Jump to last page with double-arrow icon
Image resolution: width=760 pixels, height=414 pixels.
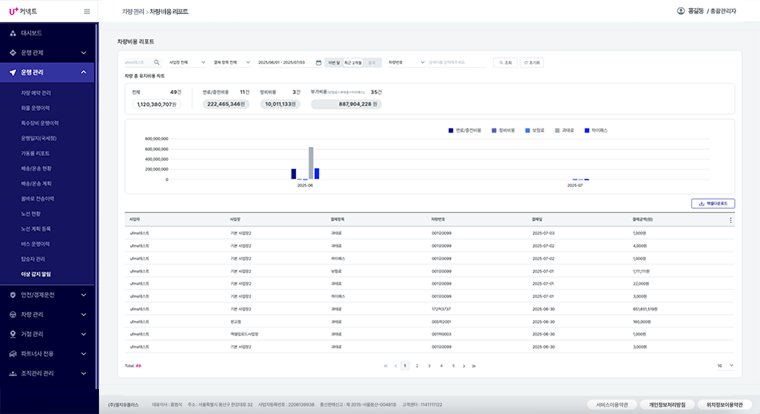474,366
